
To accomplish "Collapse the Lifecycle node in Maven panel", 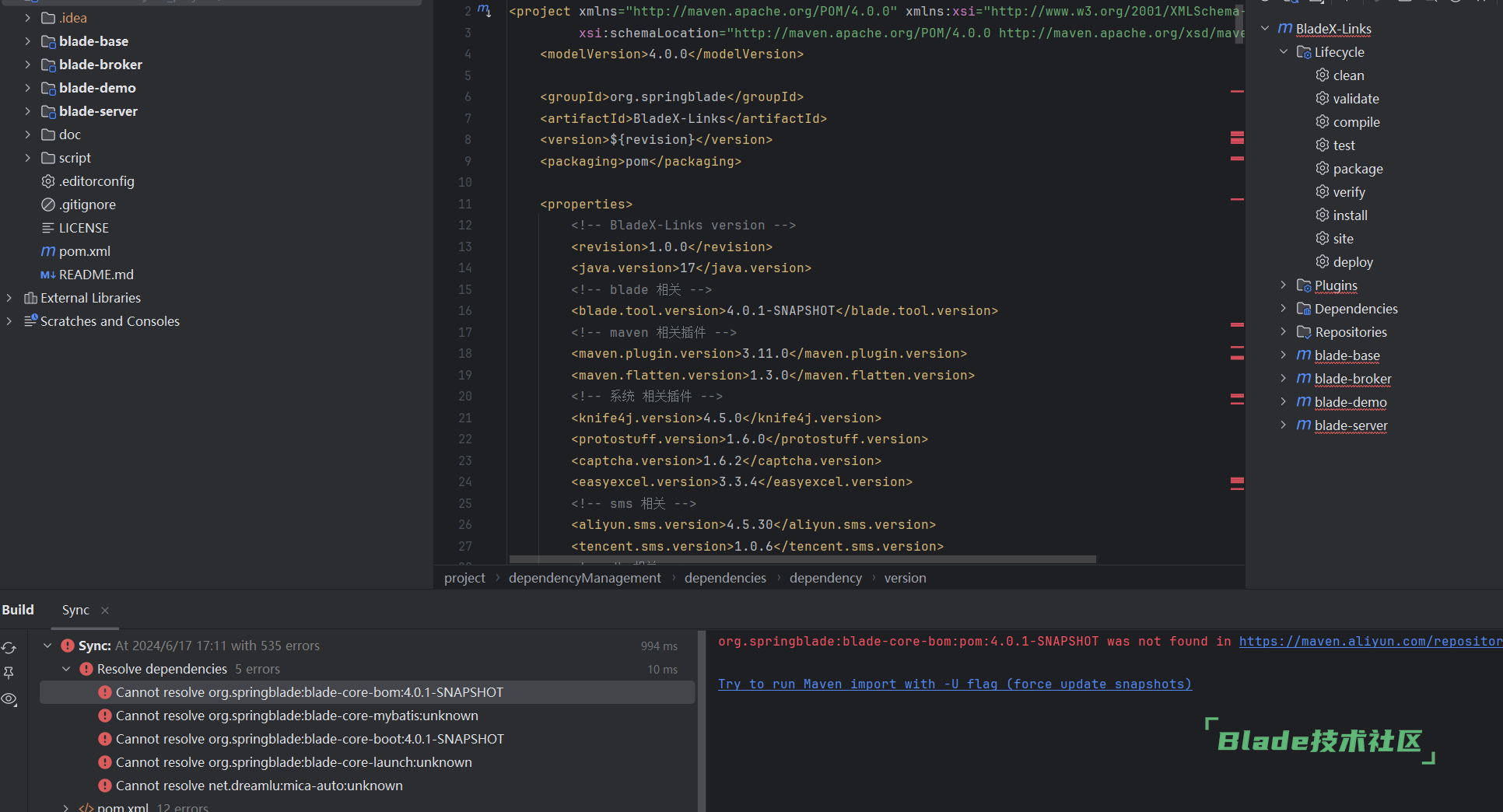I will 1284,52.
